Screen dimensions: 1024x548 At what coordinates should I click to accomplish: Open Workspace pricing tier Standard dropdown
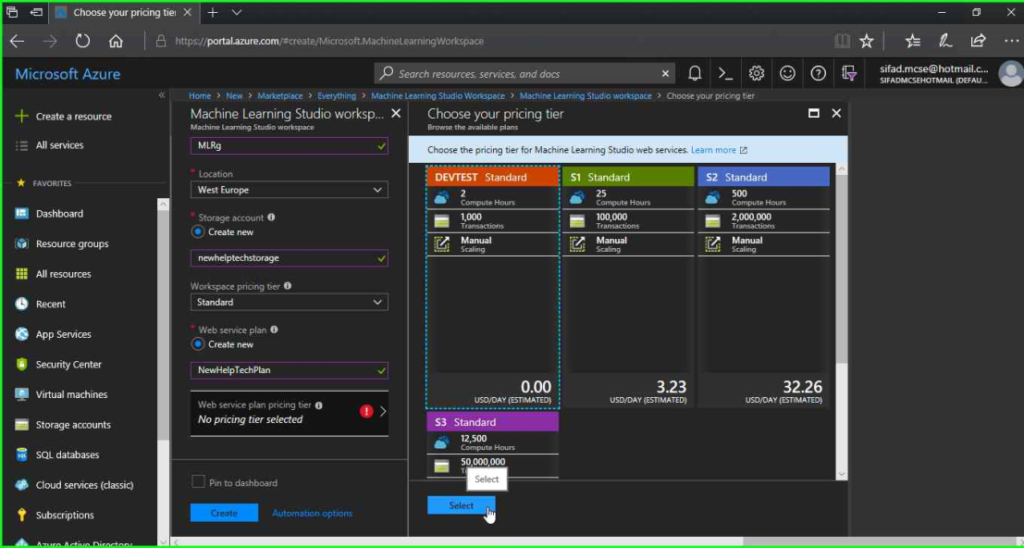click(289, 302)
